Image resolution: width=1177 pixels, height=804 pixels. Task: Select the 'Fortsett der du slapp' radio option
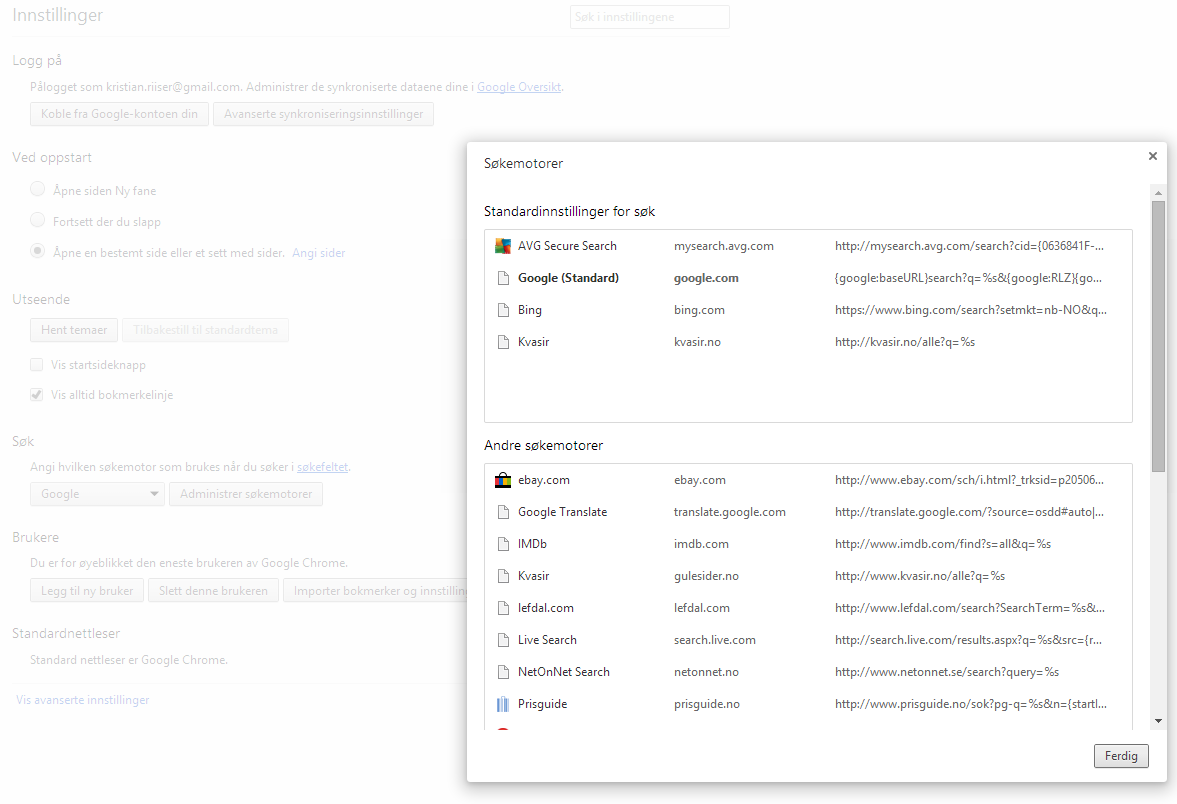38,220
